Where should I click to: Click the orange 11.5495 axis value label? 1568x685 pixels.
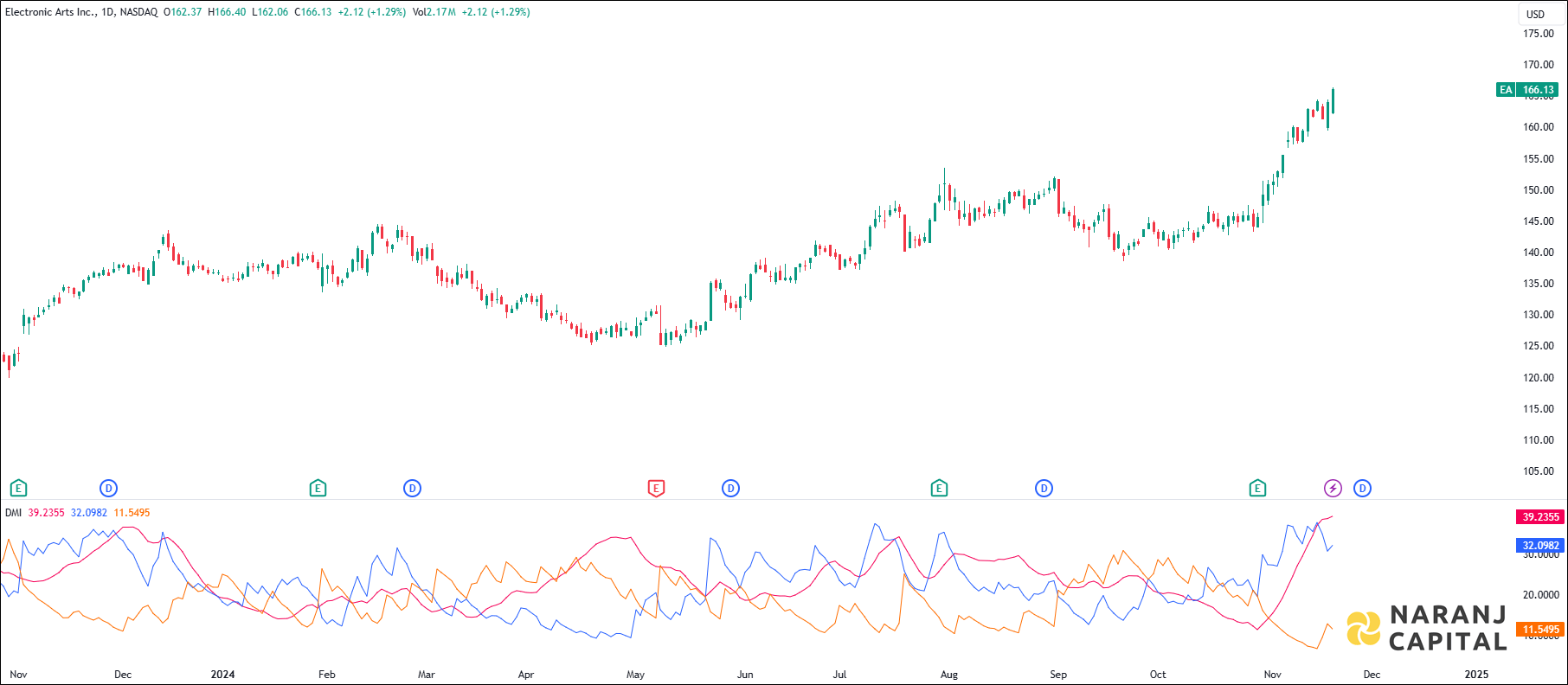tap(1539, 630)
